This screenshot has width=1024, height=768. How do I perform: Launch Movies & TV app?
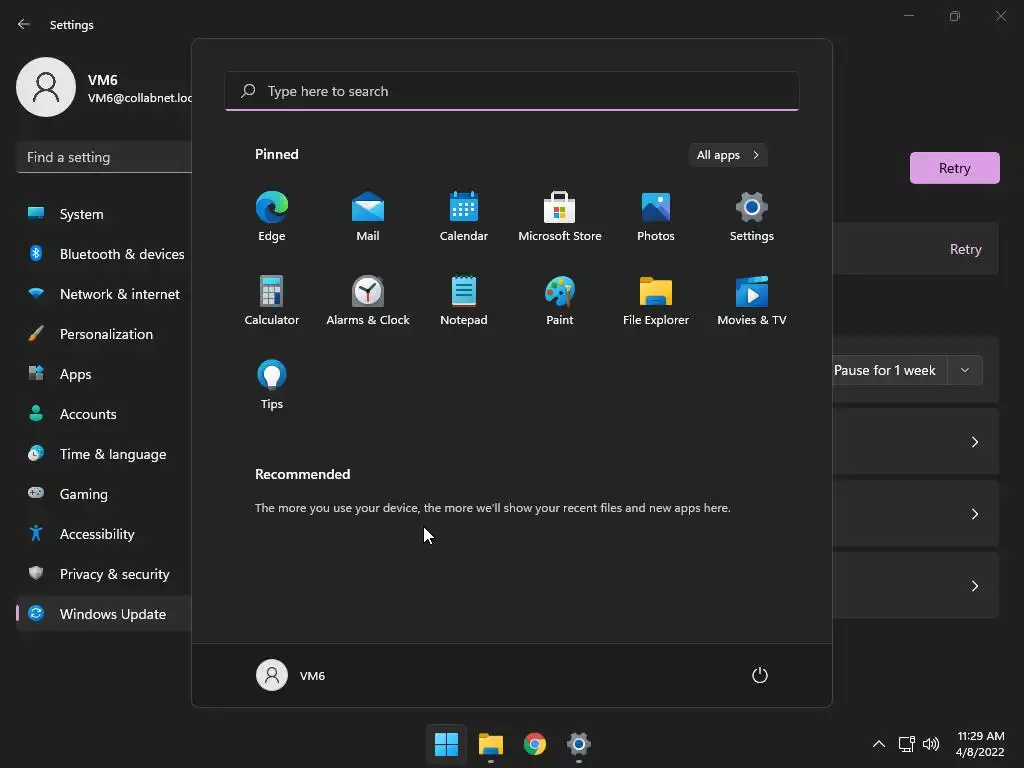pyautogui.click(x=752, y=300)
